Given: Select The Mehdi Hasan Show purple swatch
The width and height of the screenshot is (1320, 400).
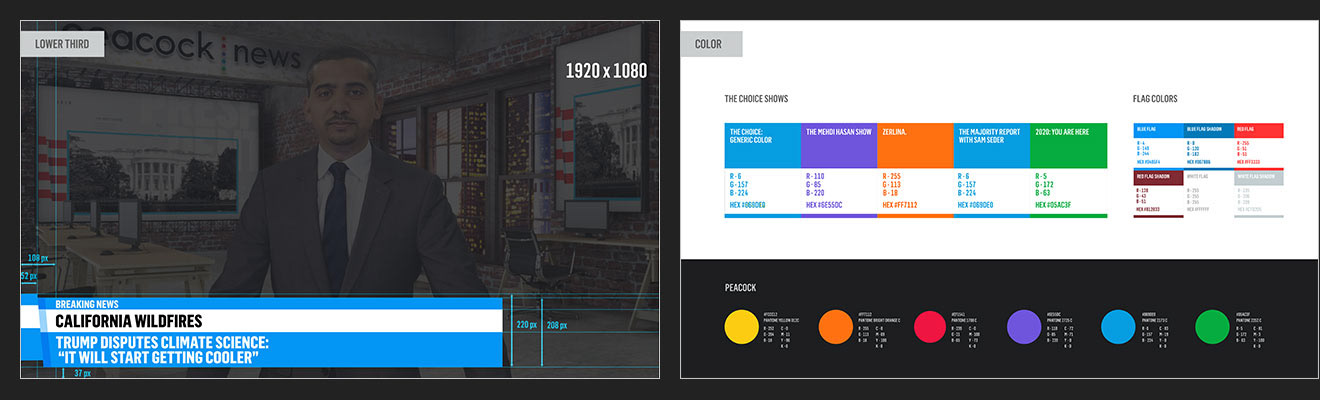Looking at the screenshot, I should tap(839, 145).
